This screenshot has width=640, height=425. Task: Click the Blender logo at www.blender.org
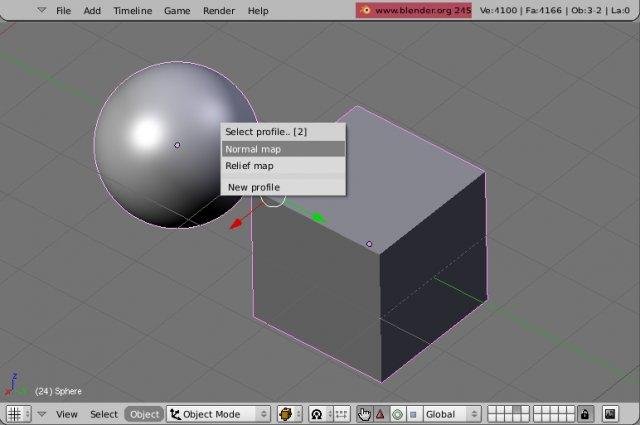[x=365, y=10]
